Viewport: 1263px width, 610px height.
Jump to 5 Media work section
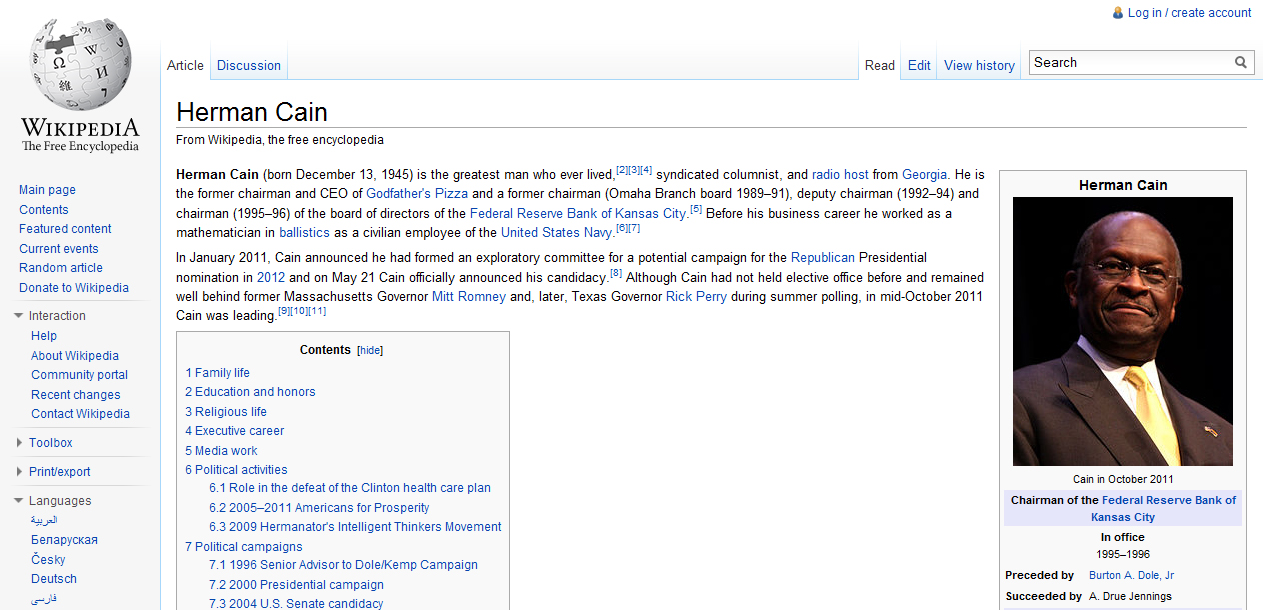click(221, 451)
